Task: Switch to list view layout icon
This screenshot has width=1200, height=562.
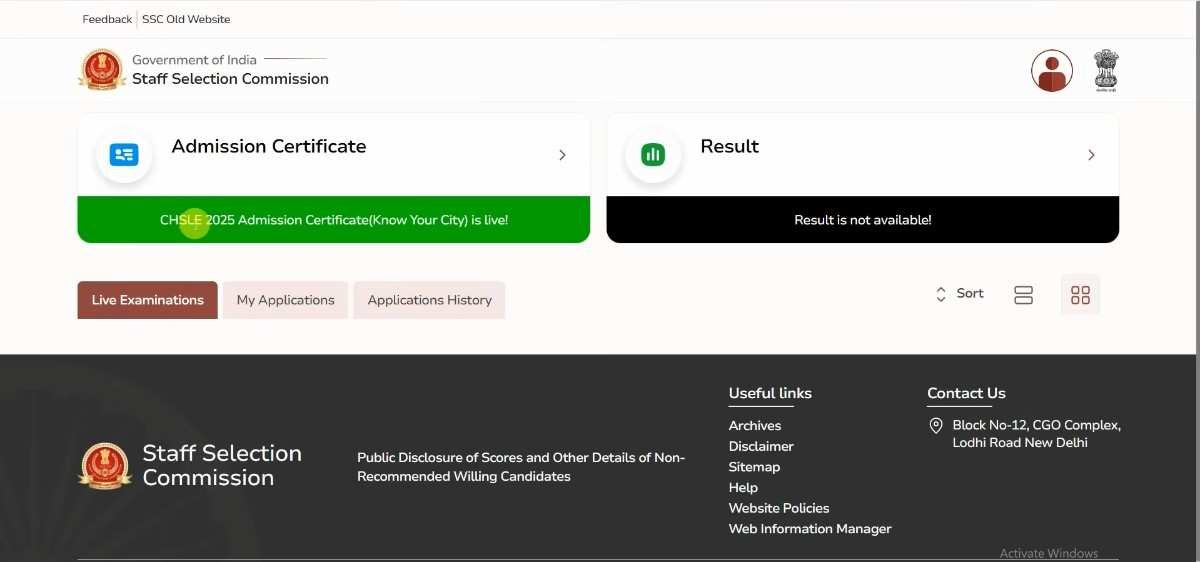Action: 1023,295
